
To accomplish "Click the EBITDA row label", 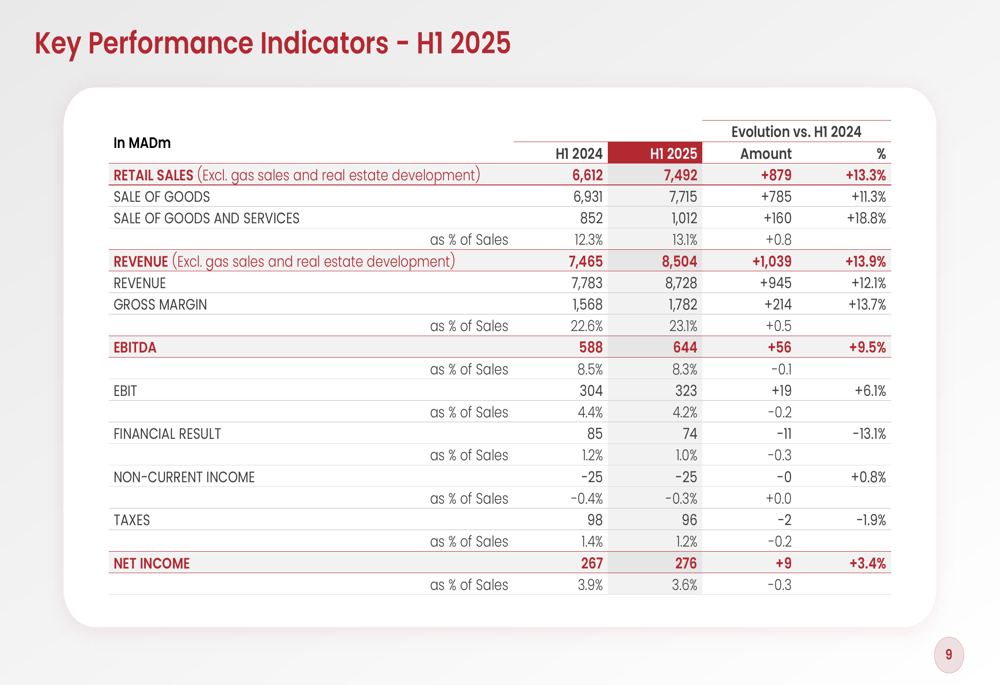I will point(135,348).
